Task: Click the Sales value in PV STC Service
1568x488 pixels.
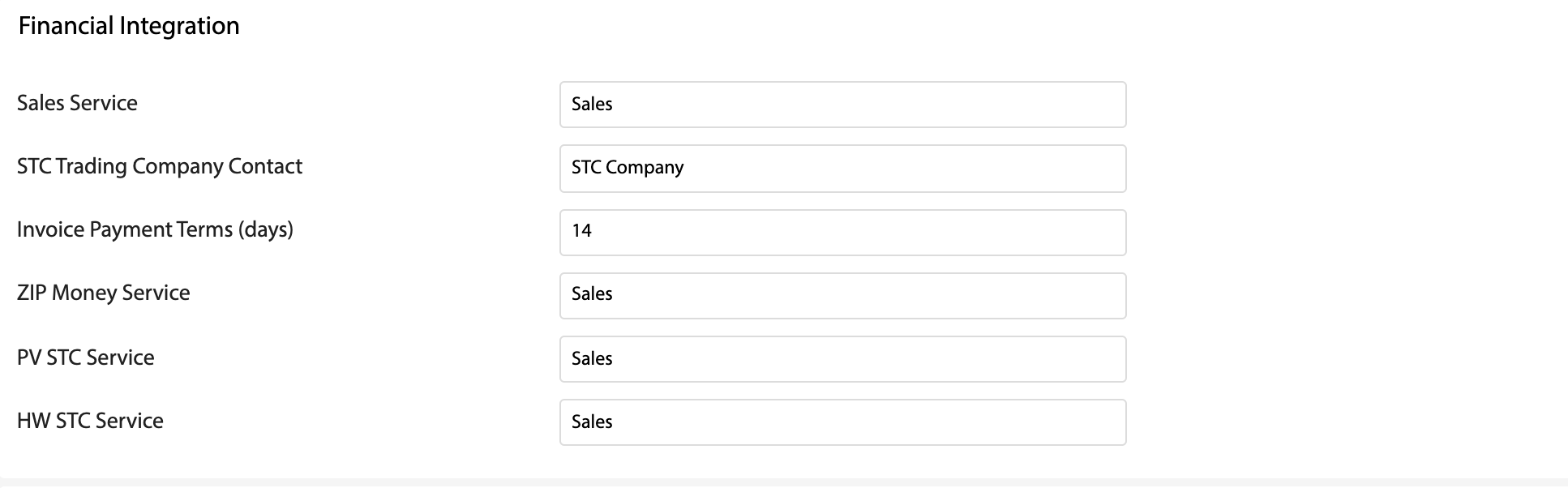Action: 591,358
